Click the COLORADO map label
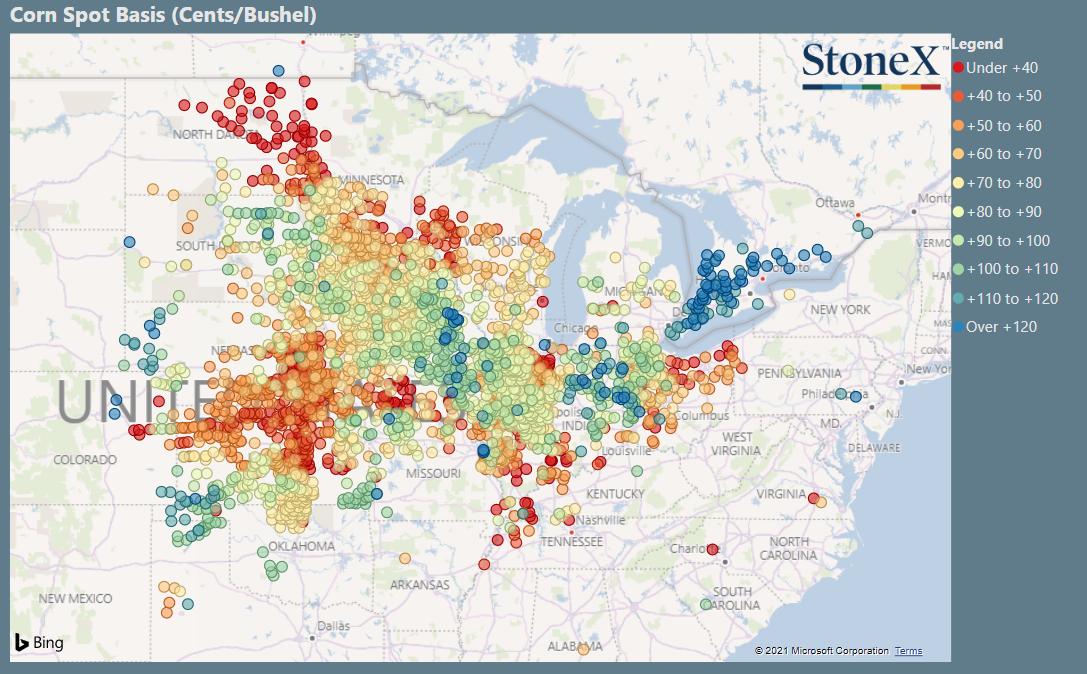The height and width of the screenshot is (674, 1087). [x=85, y=460]
